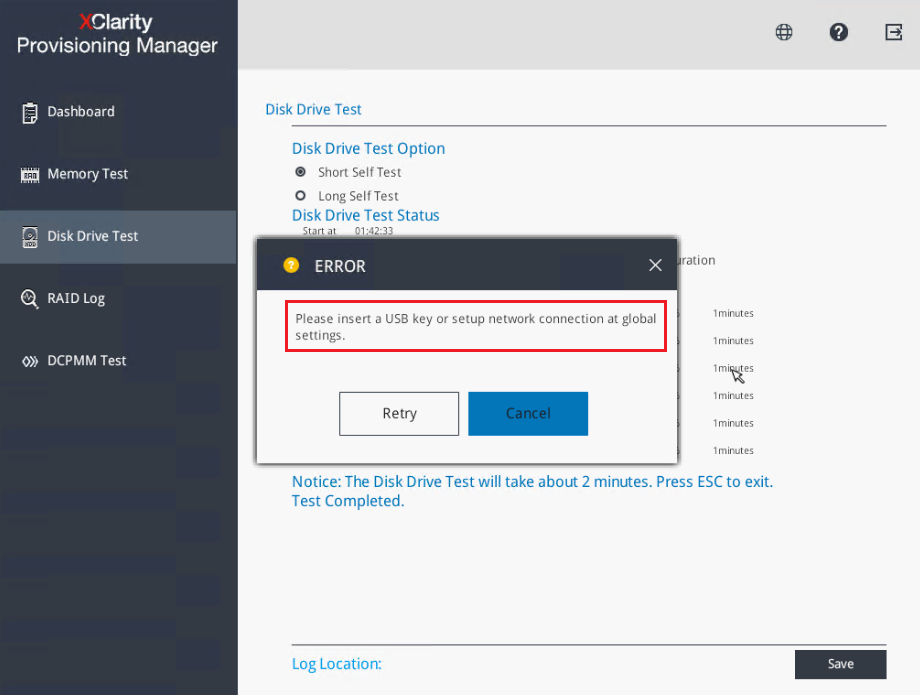Select Disk Drive Test sidebar item

tap(119, 236)
